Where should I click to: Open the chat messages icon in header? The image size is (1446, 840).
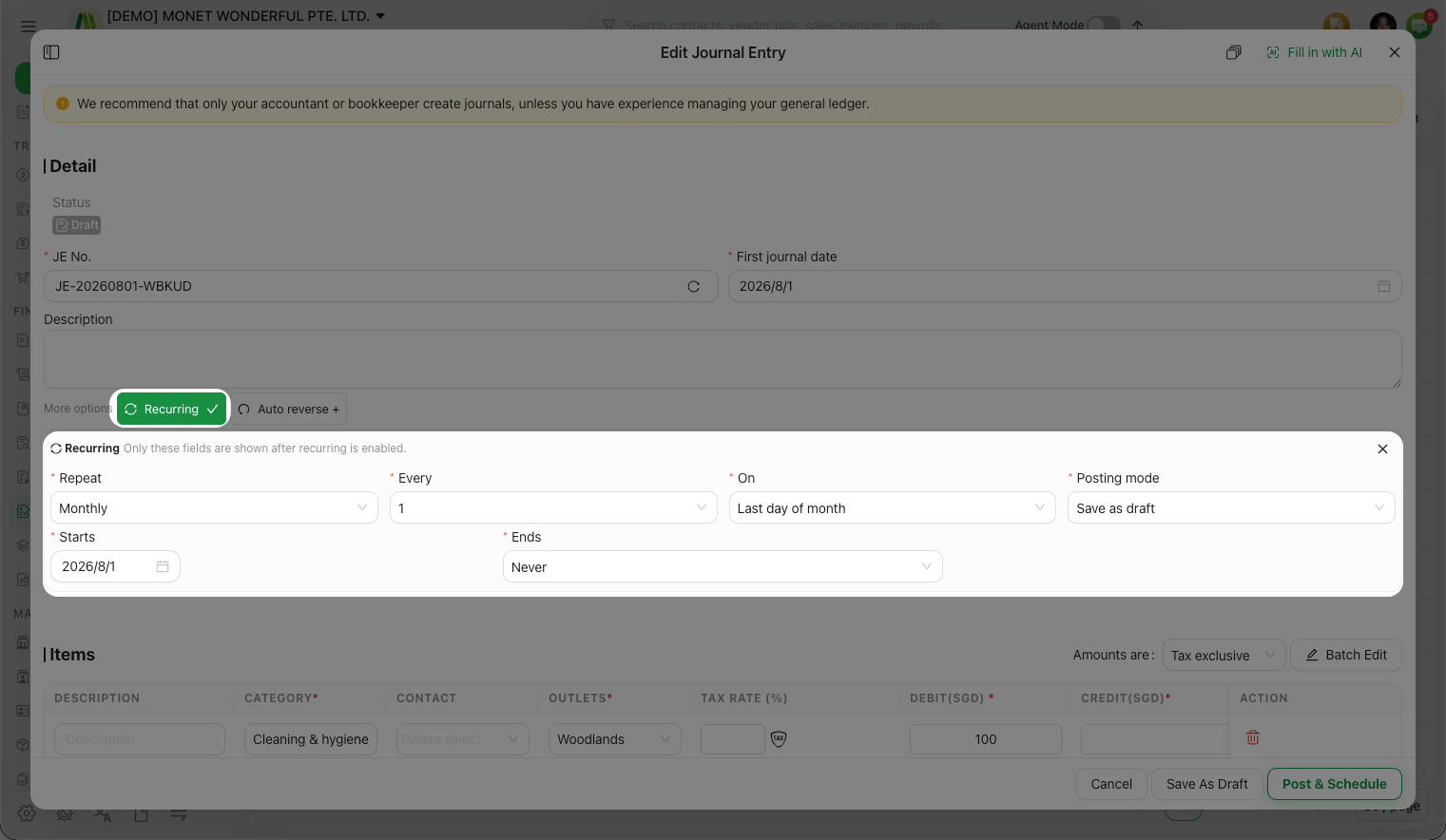tap(1420, 25)
